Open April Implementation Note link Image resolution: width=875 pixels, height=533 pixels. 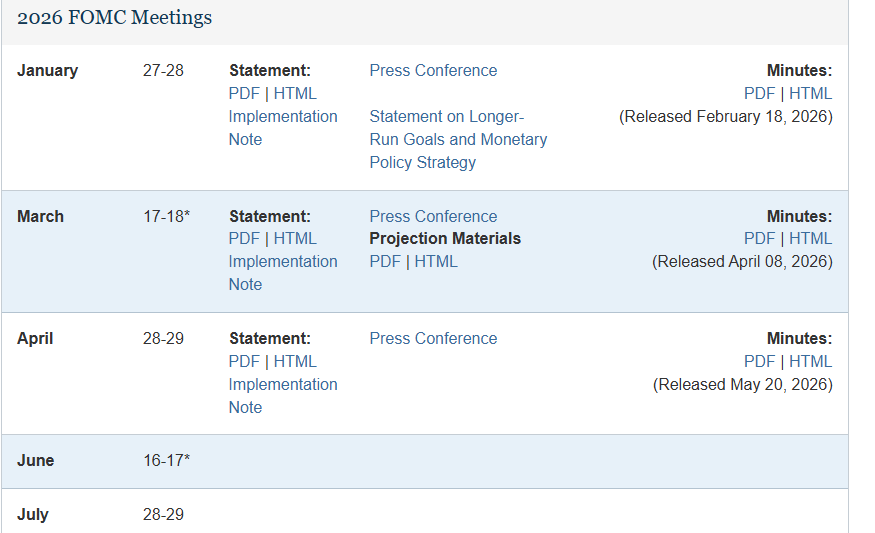tap(283, 396)
